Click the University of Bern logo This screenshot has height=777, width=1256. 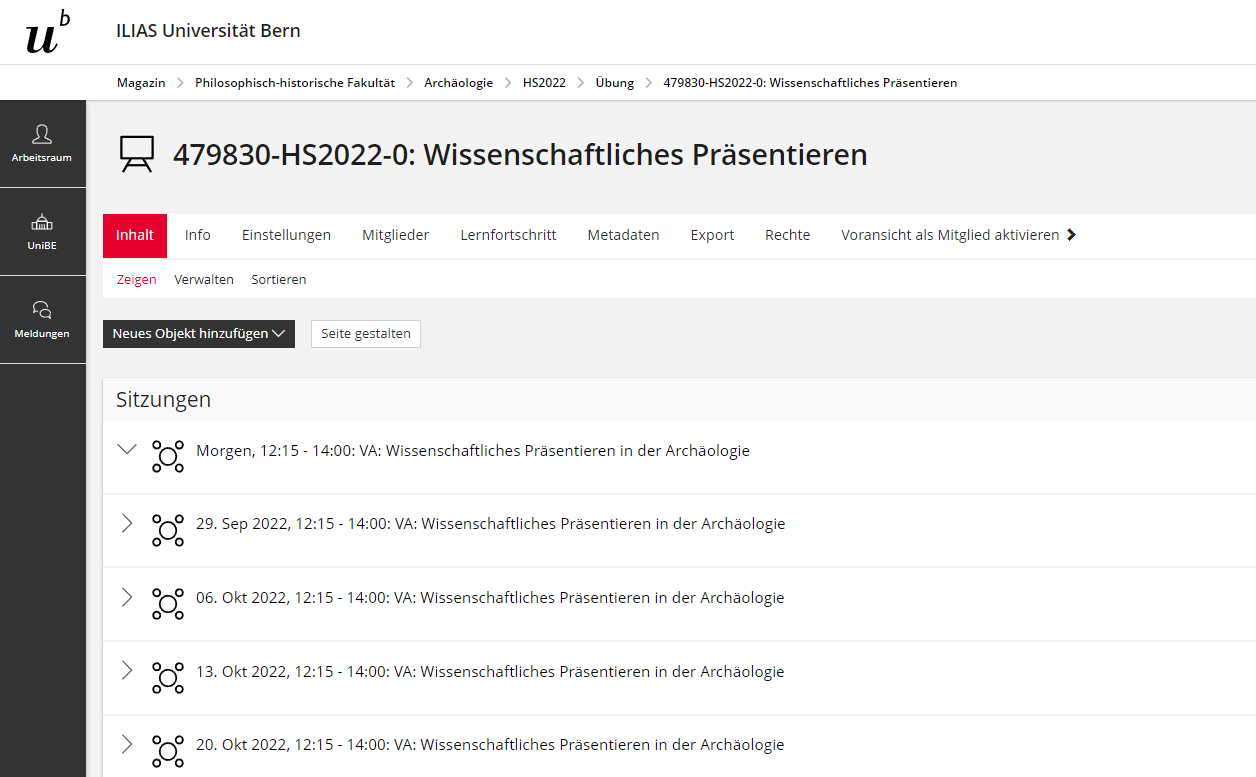(x=48, y=31)
